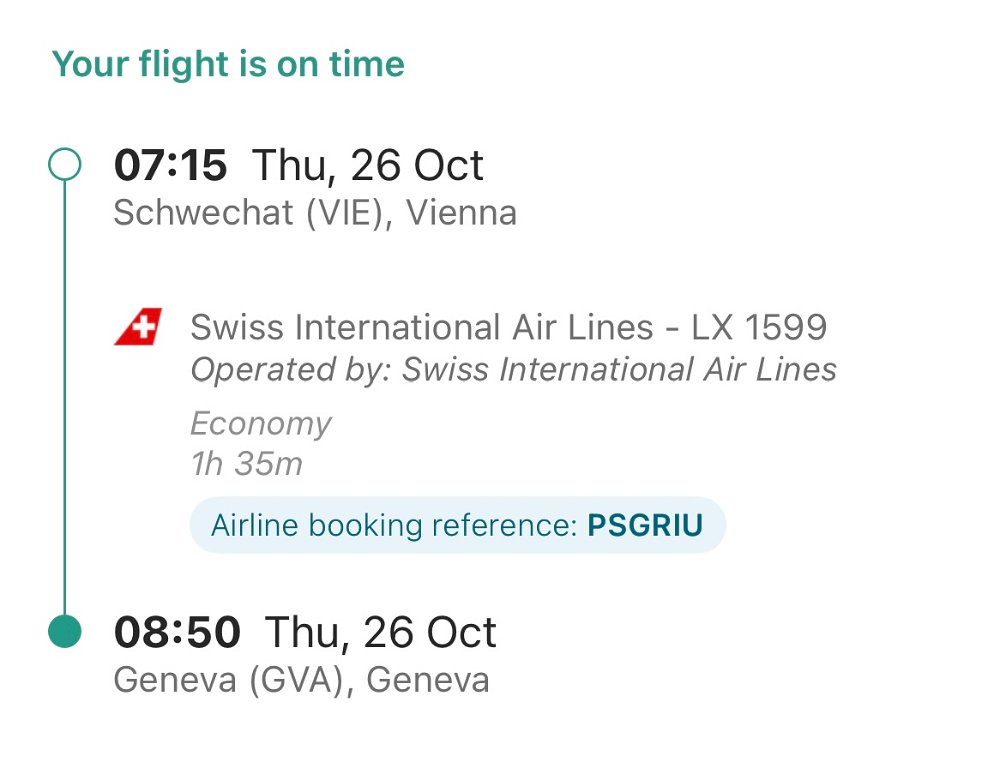This screenshot has width=1000, height=762.
Task: Click the Airline booking reference pill
Action: click(457, 525)
